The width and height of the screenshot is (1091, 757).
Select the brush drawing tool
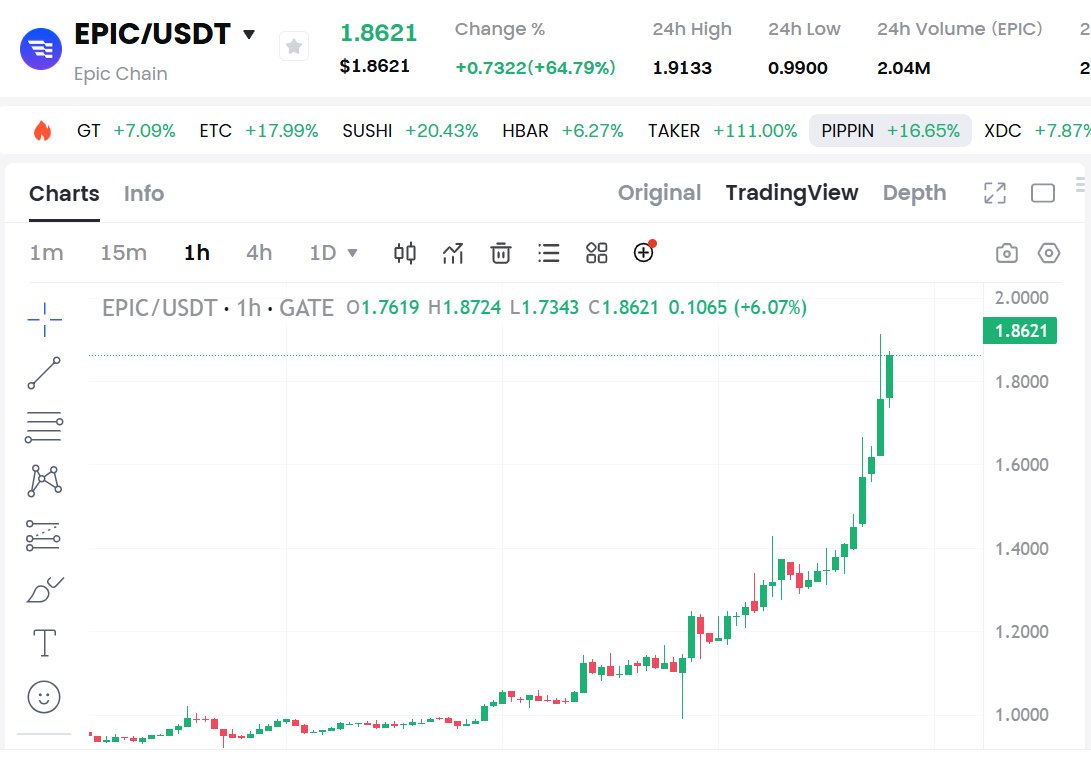point(45,589)
